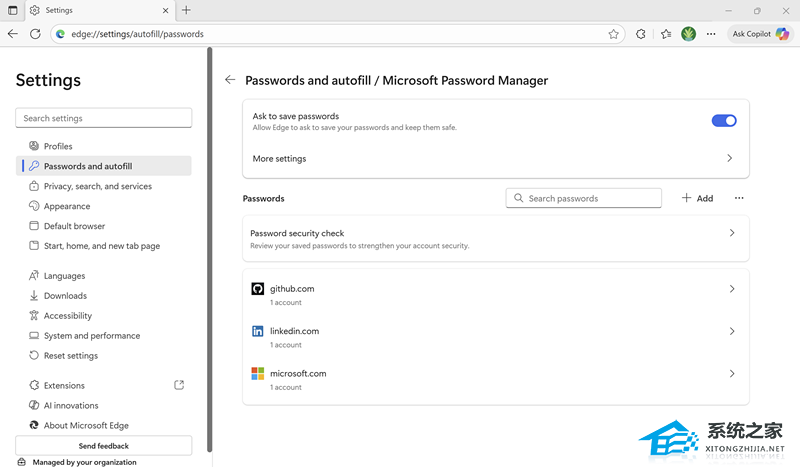Focus the Search passwords field
800x467 pixels.
590,198
